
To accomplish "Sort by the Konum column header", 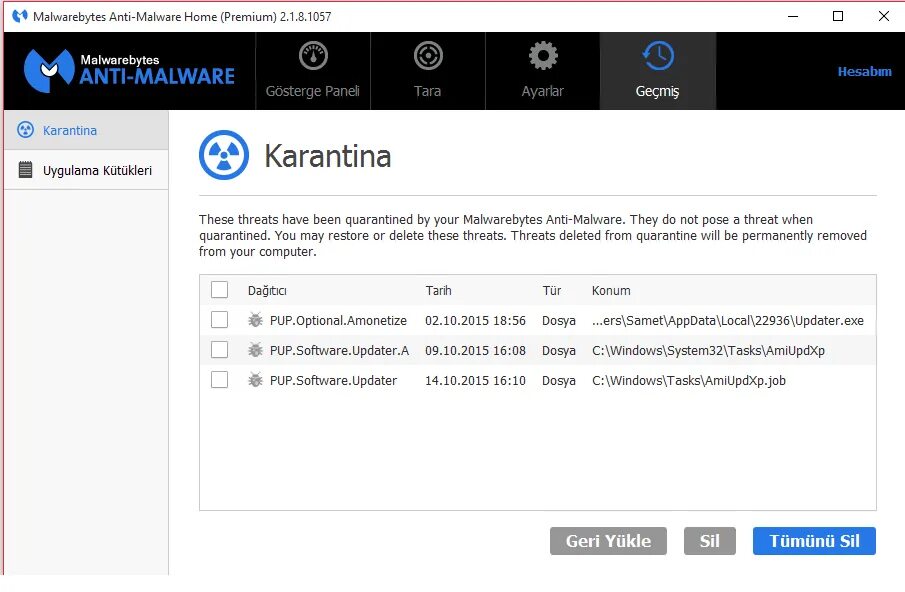I will (611, 291).
